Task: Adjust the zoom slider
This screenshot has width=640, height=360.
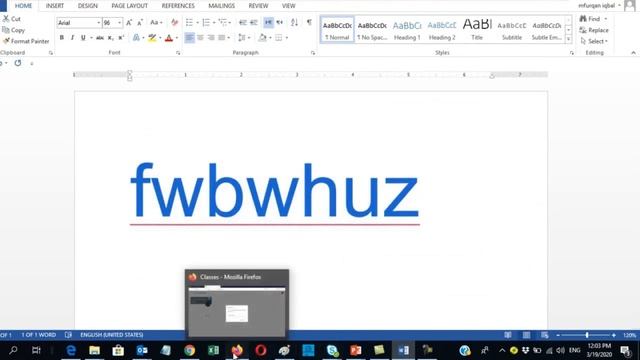Action: pos(587,335)
